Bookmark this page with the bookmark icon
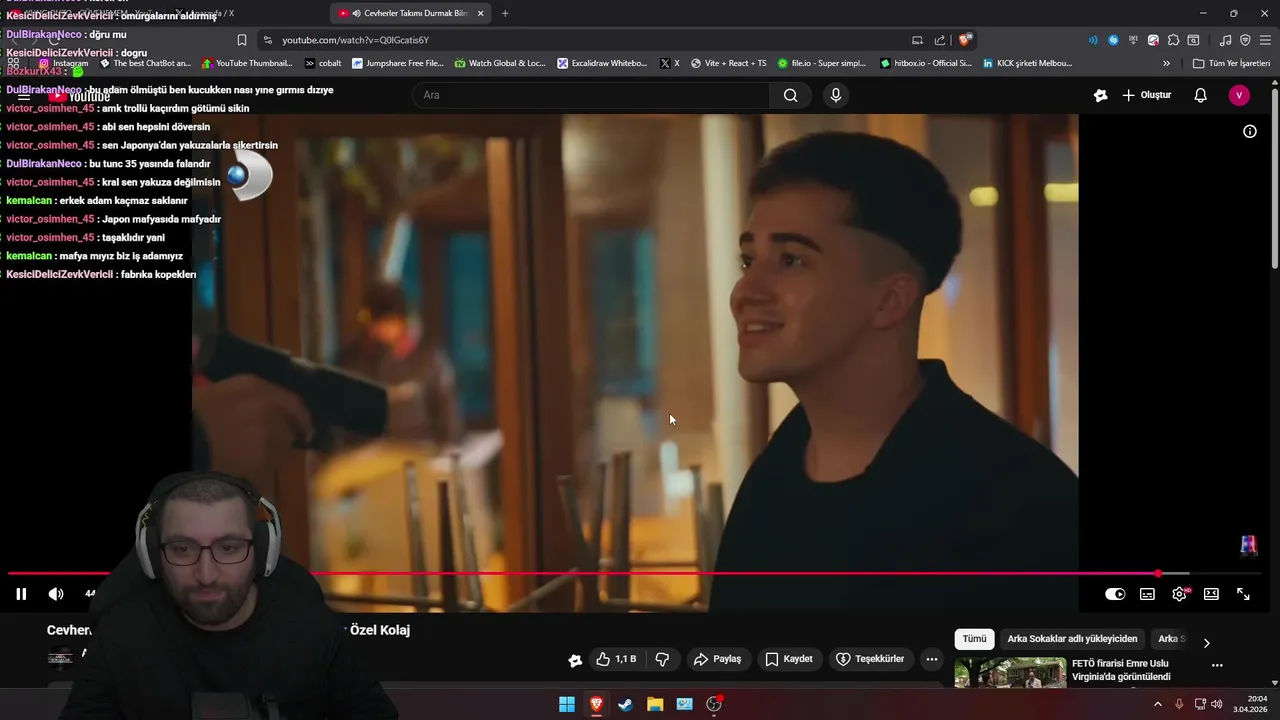Image resolution: width=1280 pixels, height=720 pixels. click(242, 40)
